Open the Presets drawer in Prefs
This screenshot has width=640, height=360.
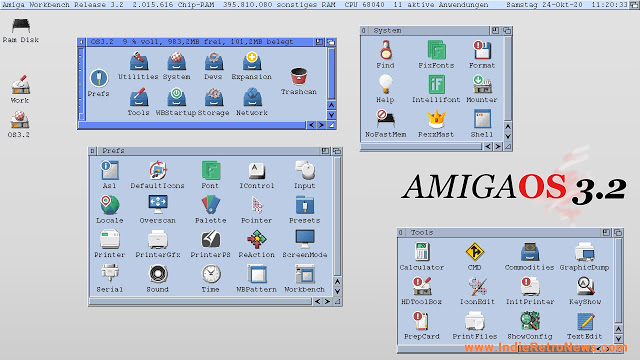point(305,205)
